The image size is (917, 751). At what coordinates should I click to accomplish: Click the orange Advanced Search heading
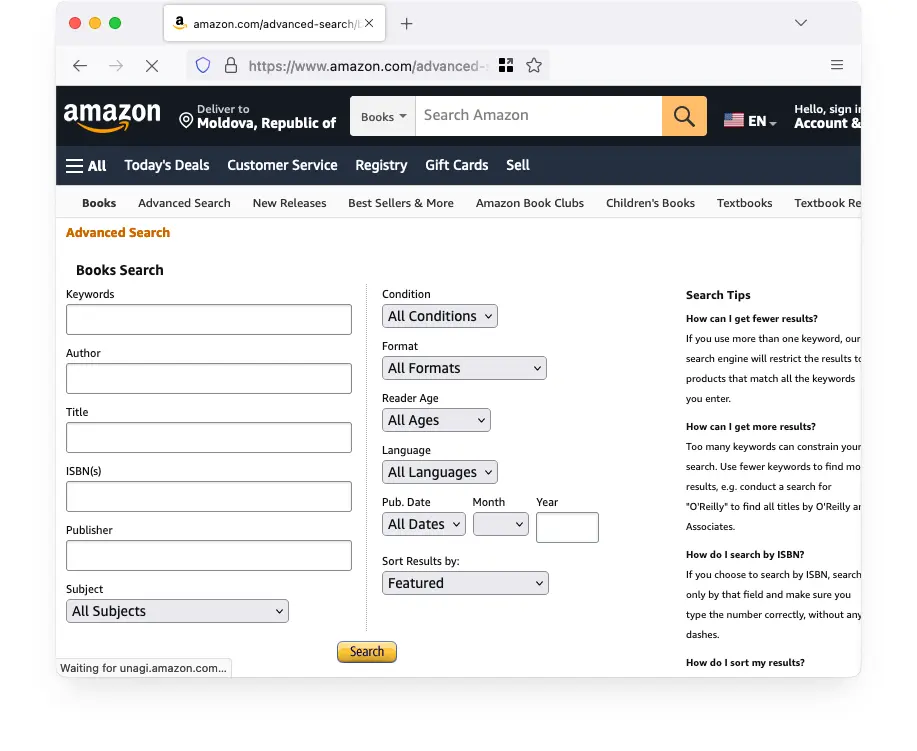click(x=118, y=233)
